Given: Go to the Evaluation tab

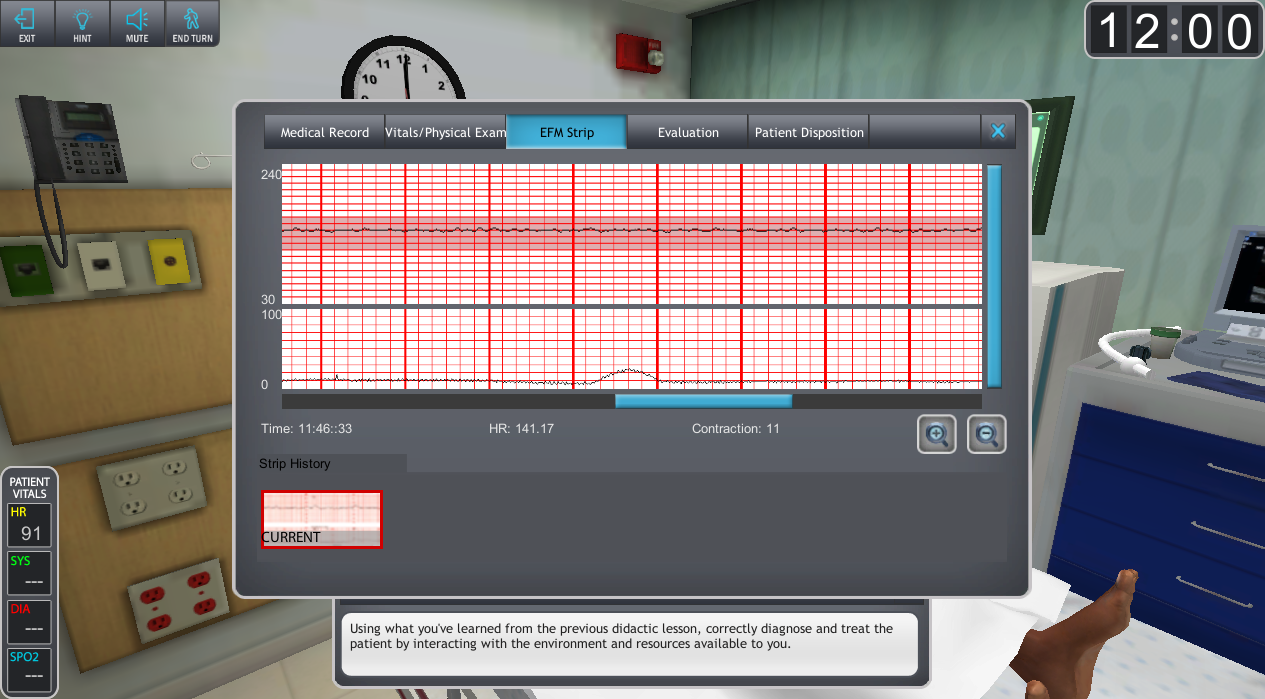Looking at the screenshot, I should click(687, 132).
